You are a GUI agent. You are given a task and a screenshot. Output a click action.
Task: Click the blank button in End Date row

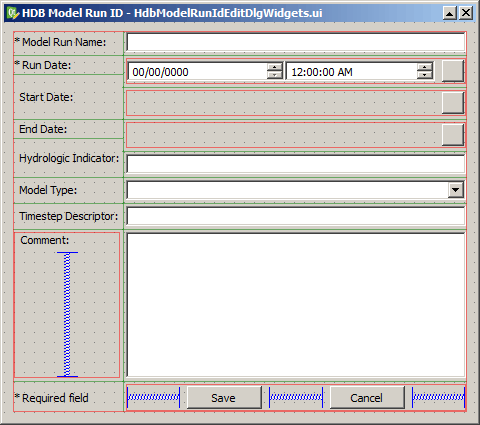click(x=453, y=135)
